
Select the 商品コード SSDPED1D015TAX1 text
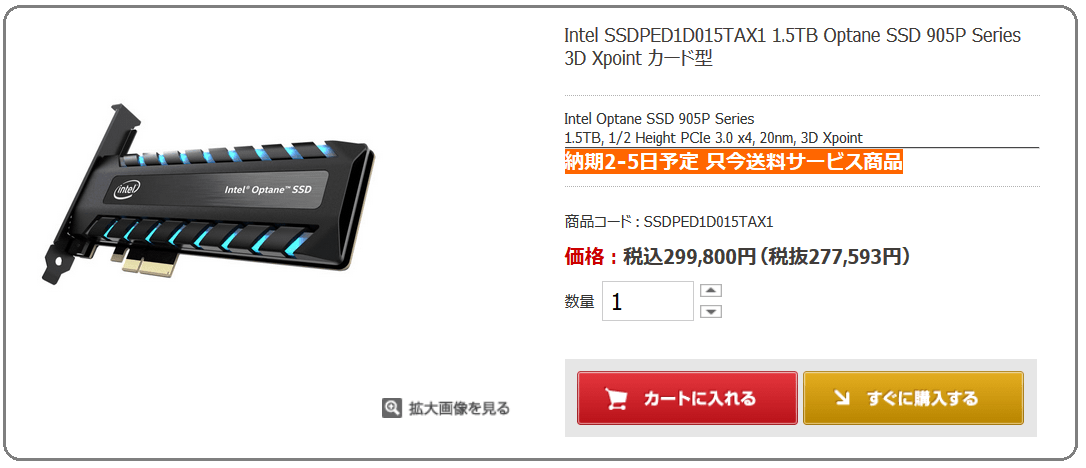coord(668,222)
